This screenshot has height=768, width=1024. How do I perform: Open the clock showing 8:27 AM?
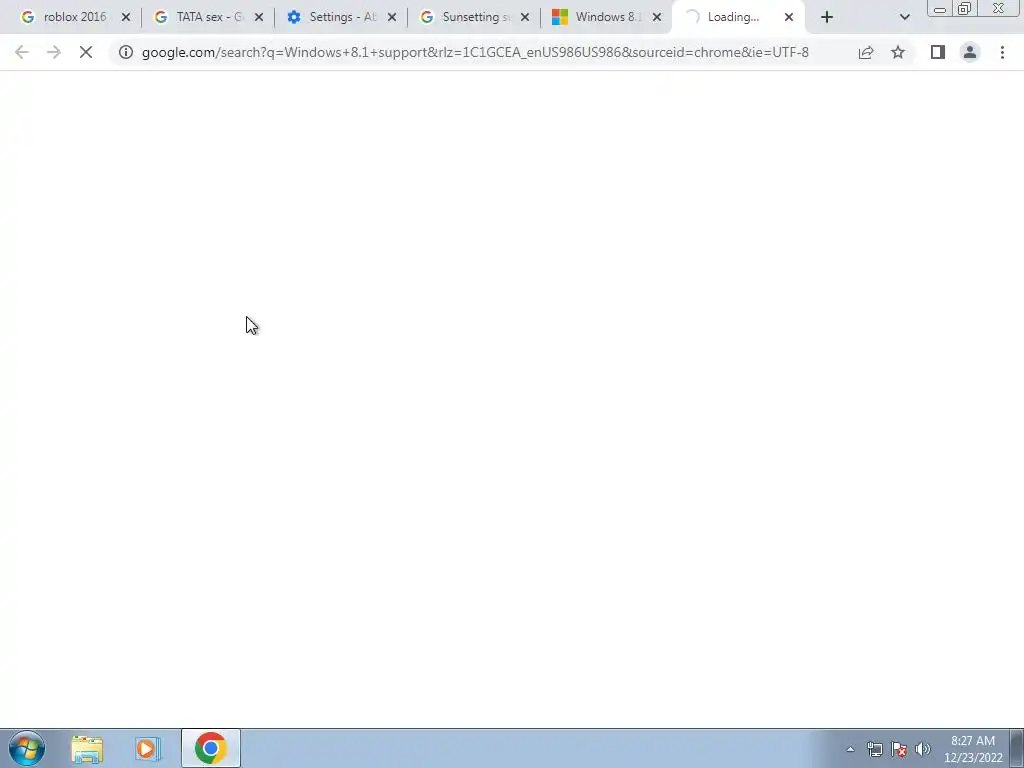[973, 749]
